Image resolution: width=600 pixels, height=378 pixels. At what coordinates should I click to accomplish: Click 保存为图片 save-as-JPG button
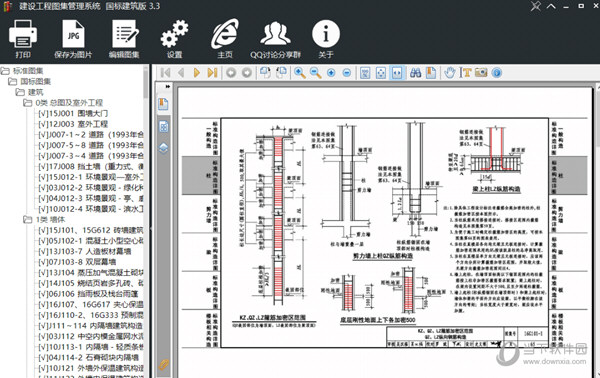(73, 39)
